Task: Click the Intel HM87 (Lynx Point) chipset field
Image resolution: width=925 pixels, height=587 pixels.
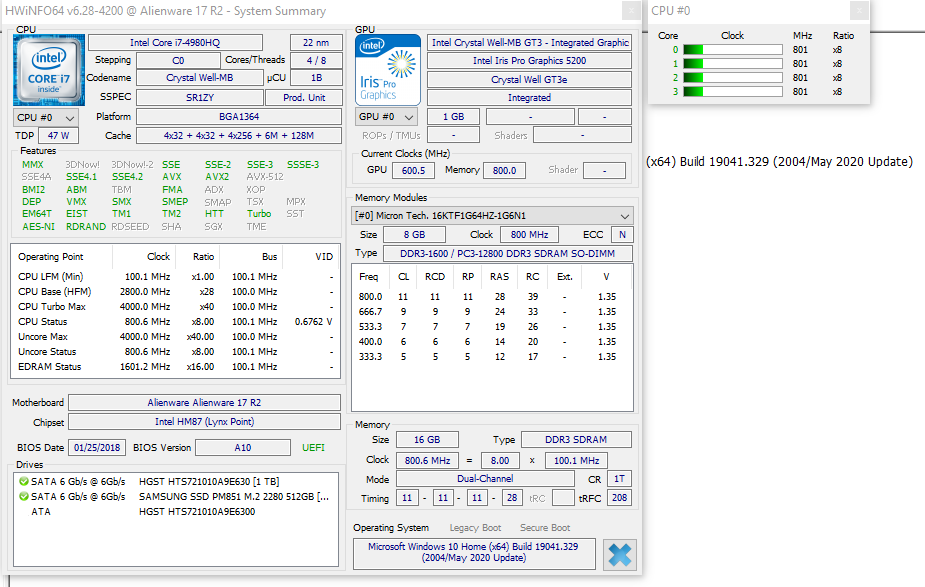Action: pos(204,422)
